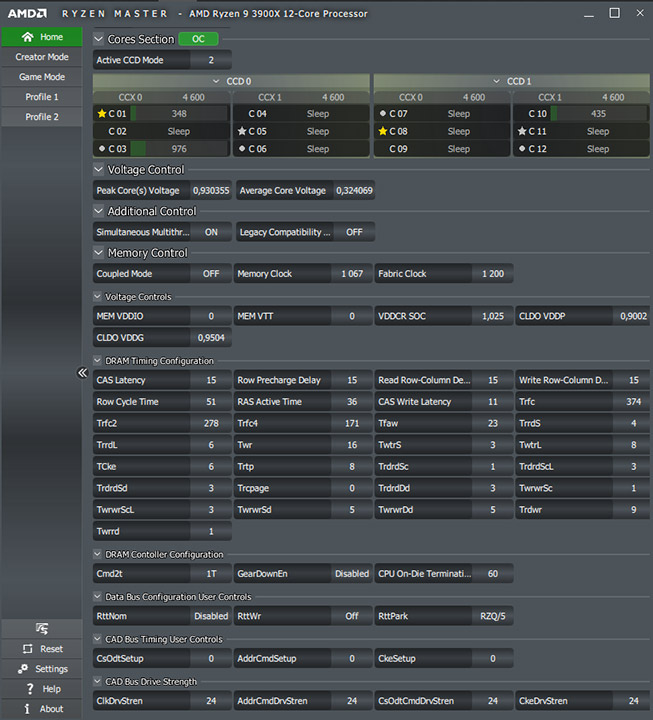653x720 pixels.
Task: Click the Fabric Clock value 1 200
Action: pos(493,274)
